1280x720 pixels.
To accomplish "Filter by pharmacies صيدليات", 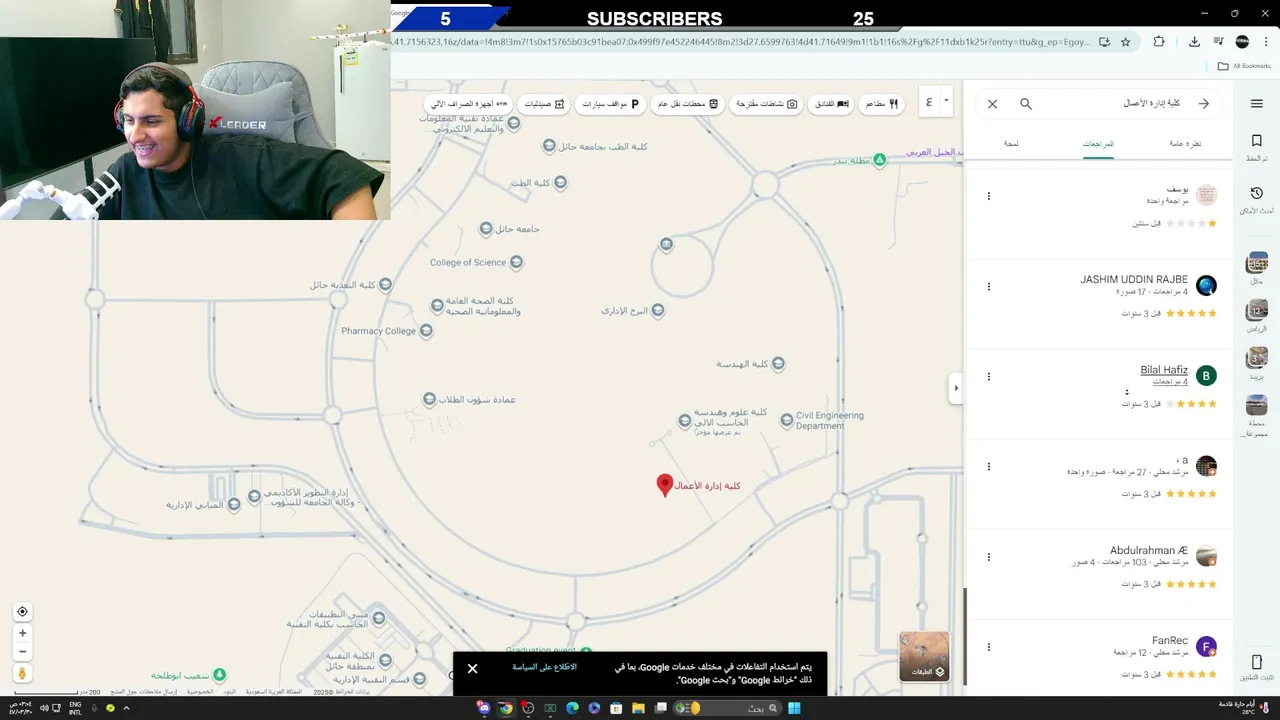I will point(545,104).
